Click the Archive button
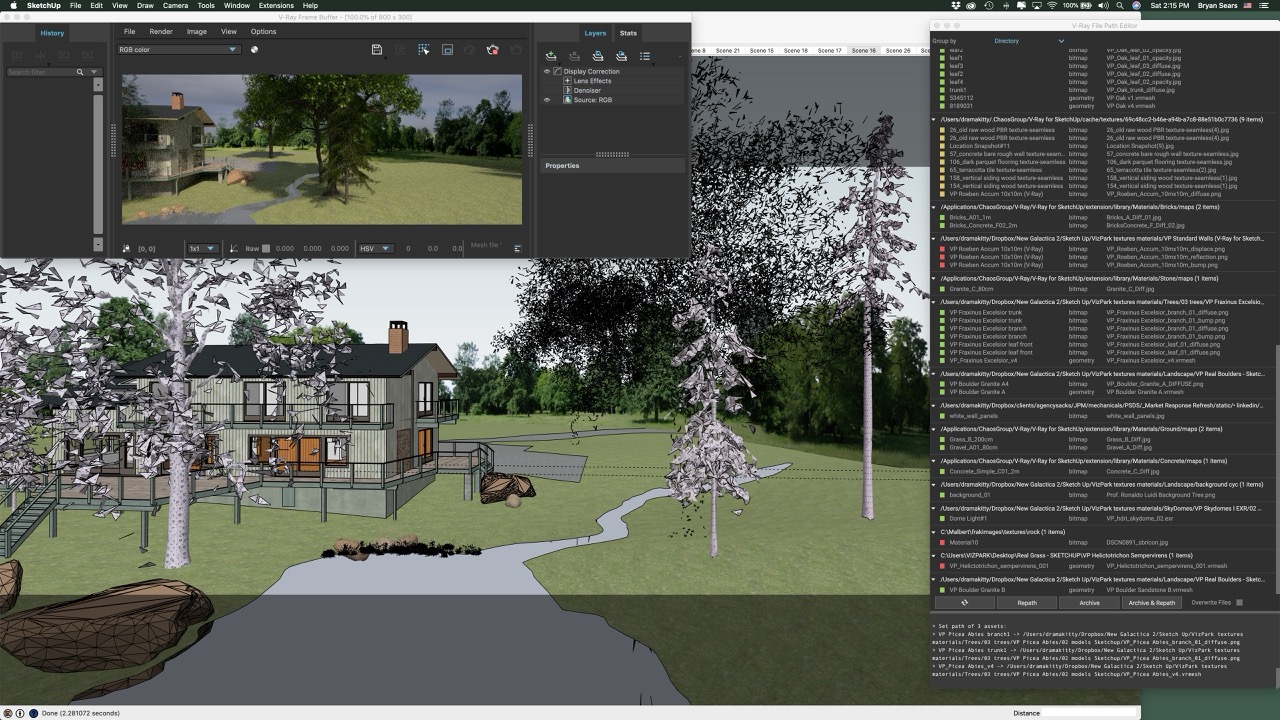The height and width of the screenshot is (720, 1280). coord(1089,603)
